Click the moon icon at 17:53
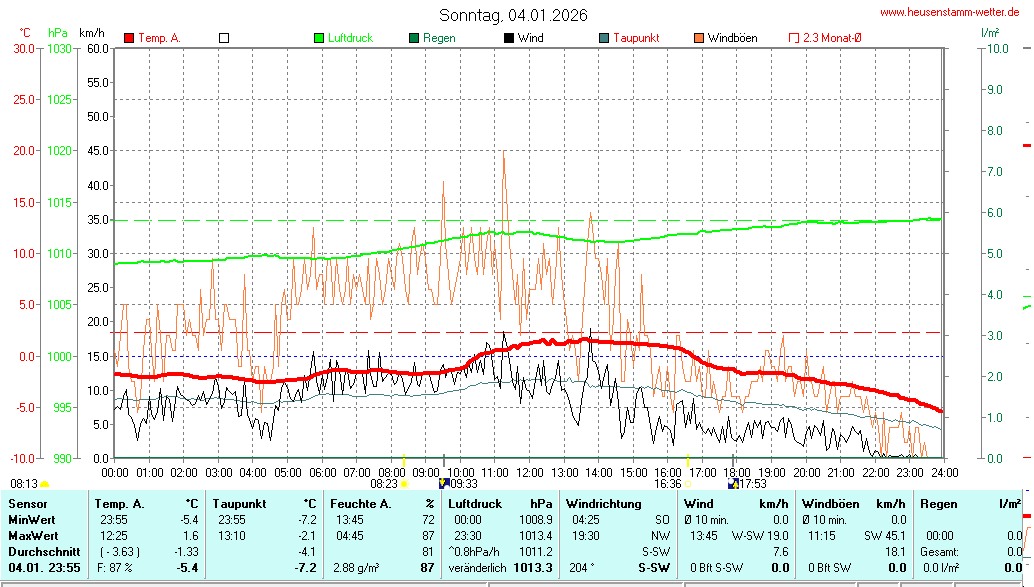The width and height of the screenshot is (1034, 587). point(733,484)
